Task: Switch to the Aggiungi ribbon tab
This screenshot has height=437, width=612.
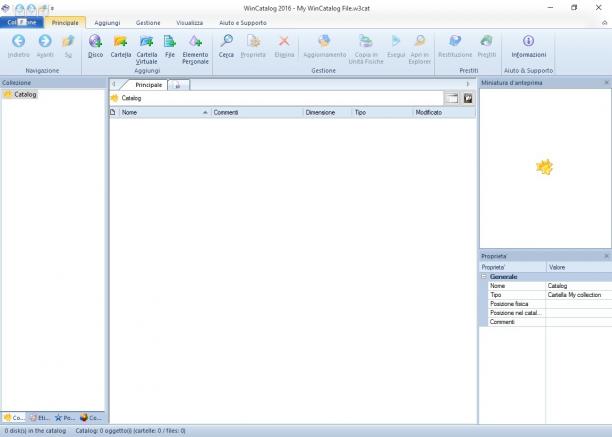Action: point(107,23)
